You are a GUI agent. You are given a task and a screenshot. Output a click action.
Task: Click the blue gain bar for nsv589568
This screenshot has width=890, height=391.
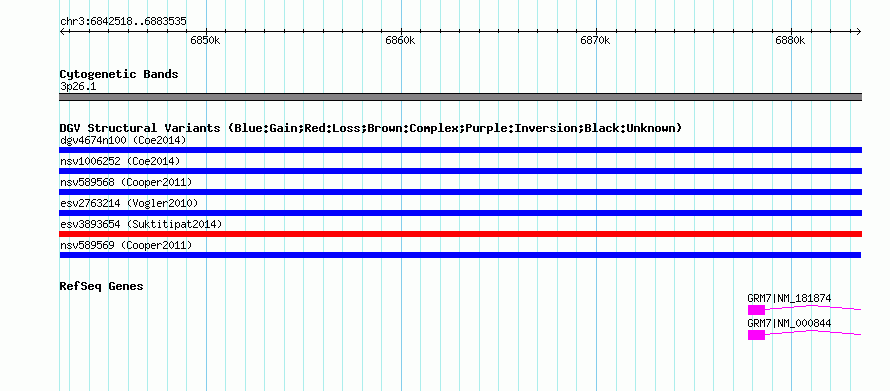[460, 192]
